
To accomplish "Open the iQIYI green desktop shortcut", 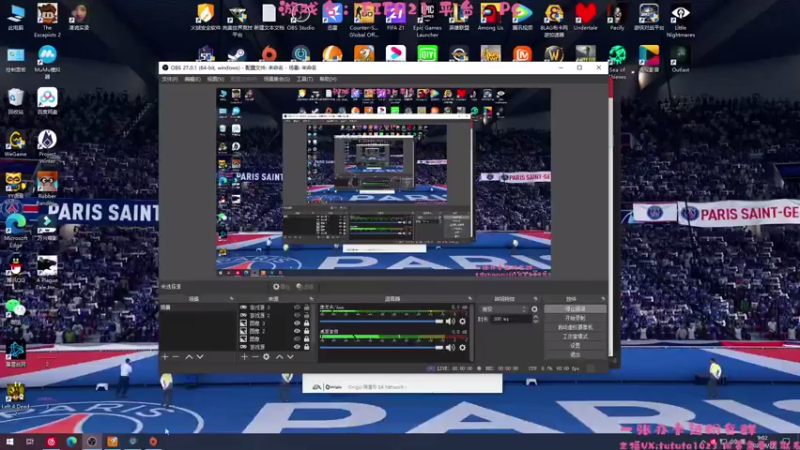I will pos(427,54).
